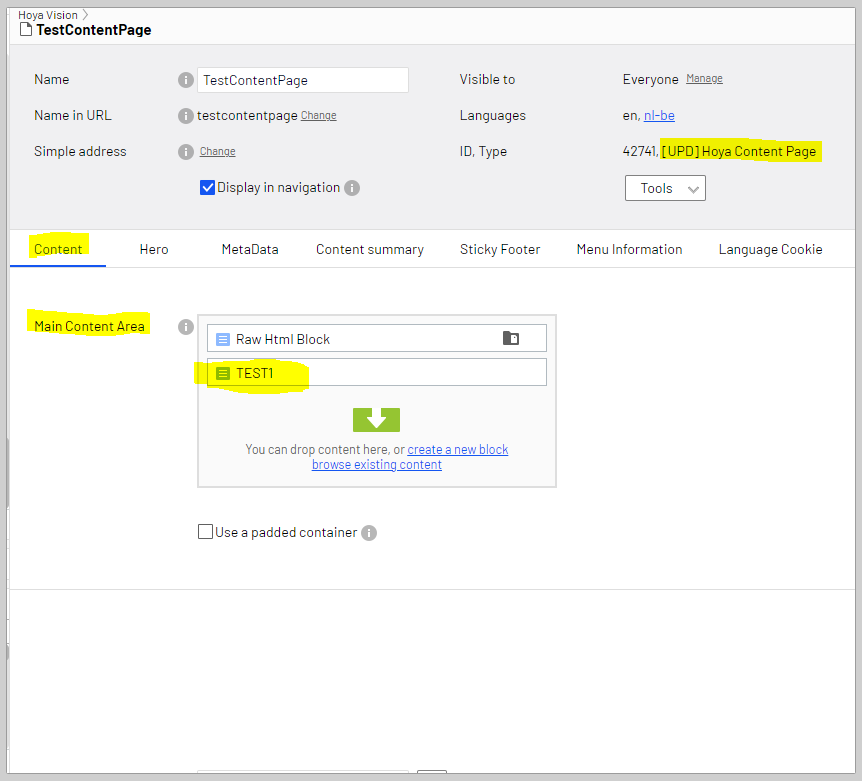The image size is (862, 781).
Task: Select the TEST1 block item
Action: coord(376,373)
